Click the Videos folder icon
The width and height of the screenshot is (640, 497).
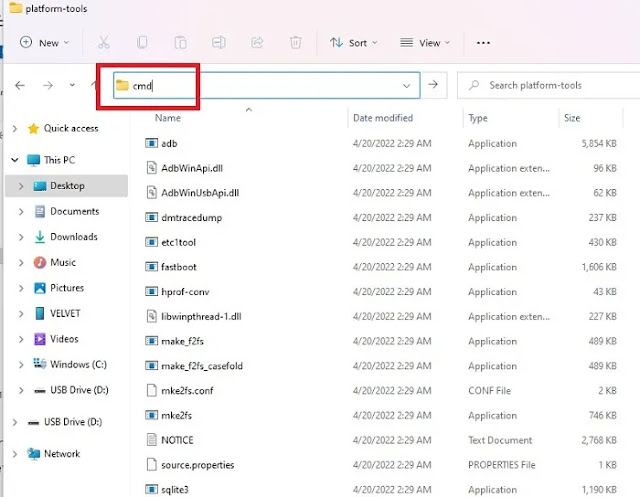coord(40,339)
